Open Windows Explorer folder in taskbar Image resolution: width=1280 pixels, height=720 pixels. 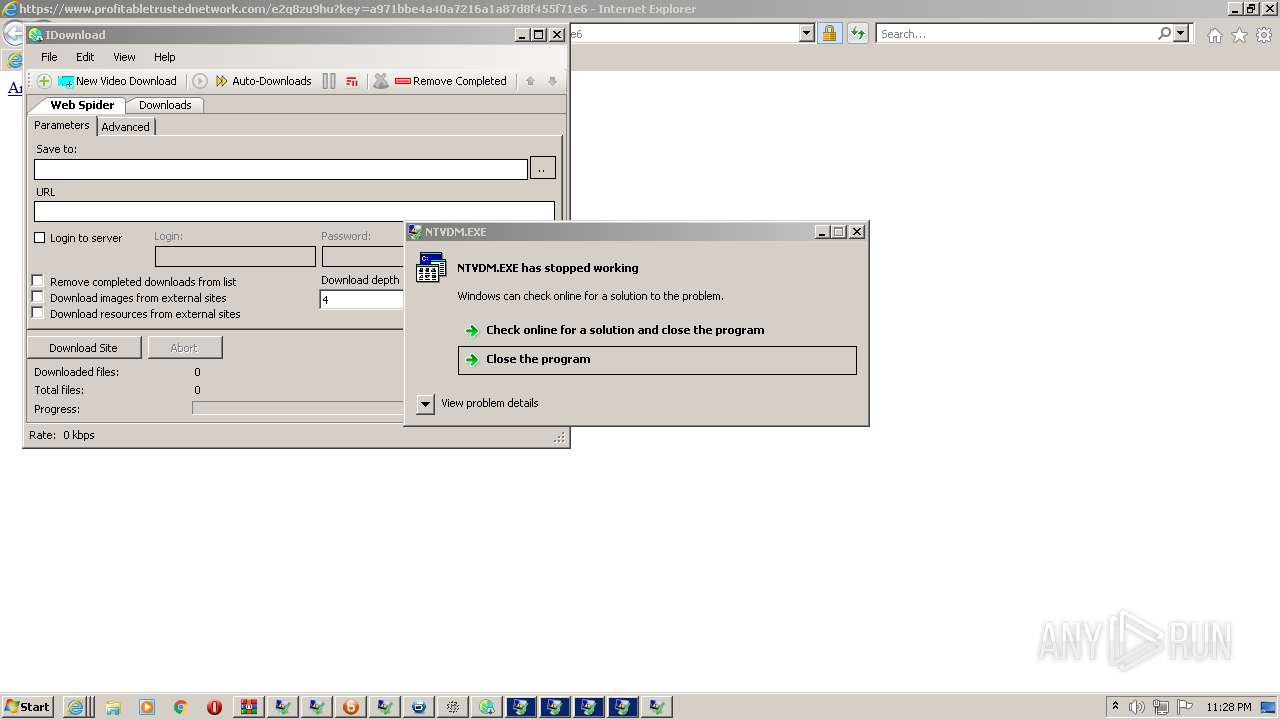pyautogui.click(x=113, y=707)
